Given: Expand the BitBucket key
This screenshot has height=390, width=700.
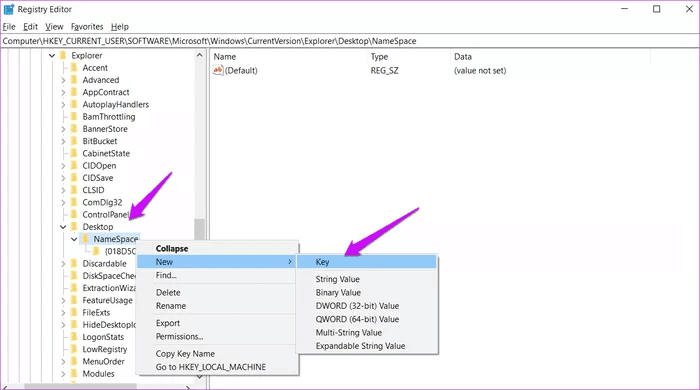Looking at the screenshot, I should point(63,141).
